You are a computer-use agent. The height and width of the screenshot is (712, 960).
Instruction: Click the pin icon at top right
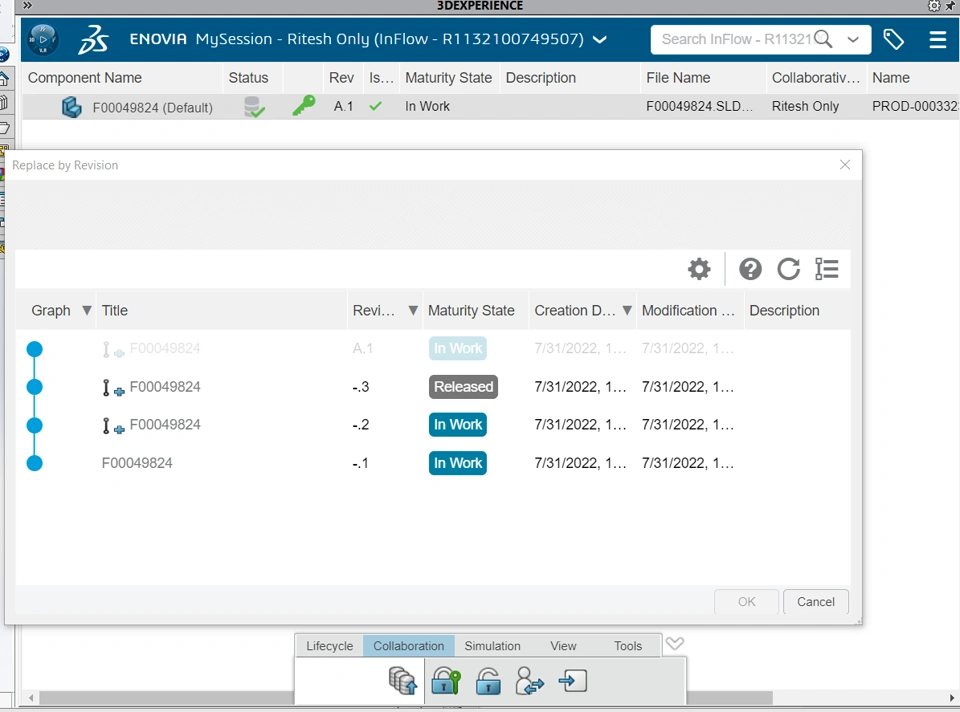pyautogui.click(x=951, y=6)
